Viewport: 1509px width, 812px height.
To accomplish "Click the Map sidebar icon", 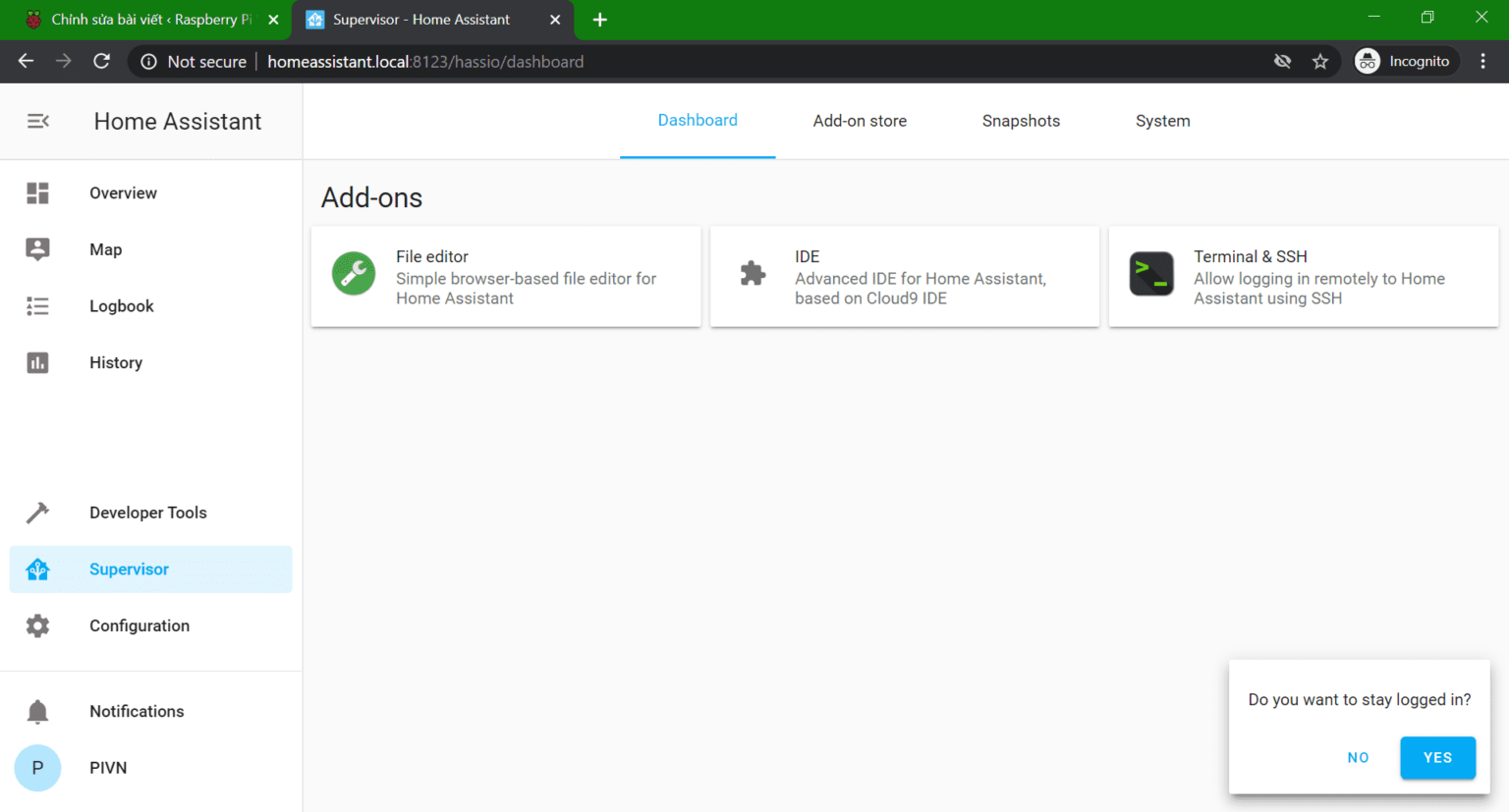I will (x=37, y=249).
